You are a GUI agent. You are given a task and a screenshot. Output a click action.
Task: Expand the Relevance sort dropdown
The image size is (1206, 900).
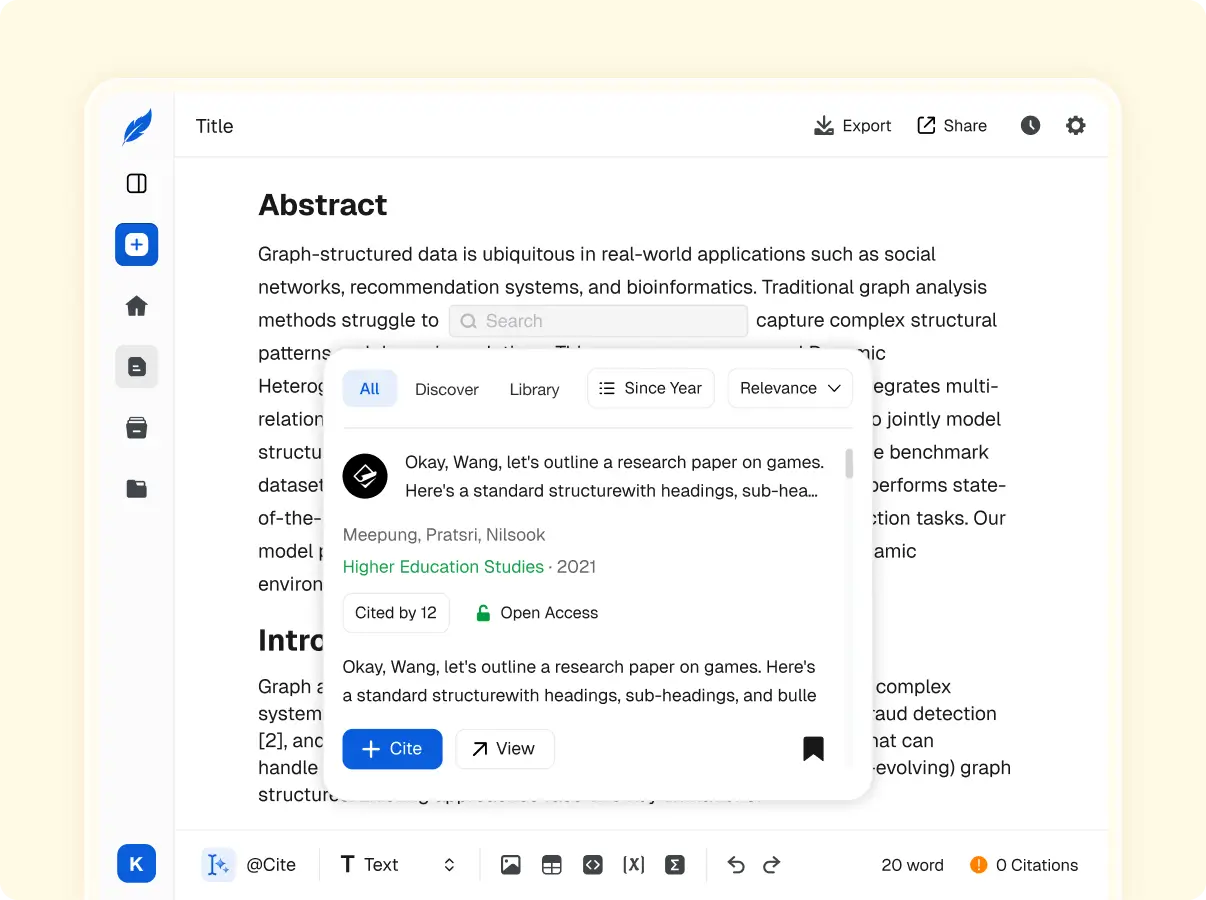(x=790, y=388)
